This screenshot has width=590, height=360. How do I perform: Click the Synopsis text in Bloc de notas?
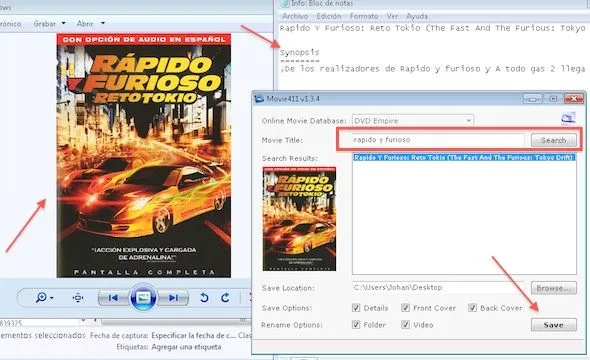[x=300, y=52]
